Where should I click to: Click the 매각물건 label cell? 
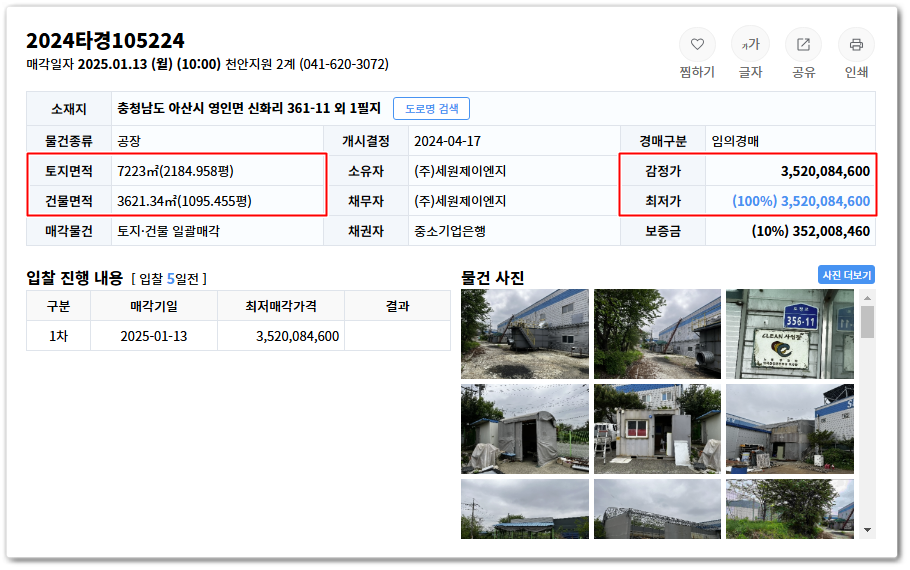tap(69, 231)
